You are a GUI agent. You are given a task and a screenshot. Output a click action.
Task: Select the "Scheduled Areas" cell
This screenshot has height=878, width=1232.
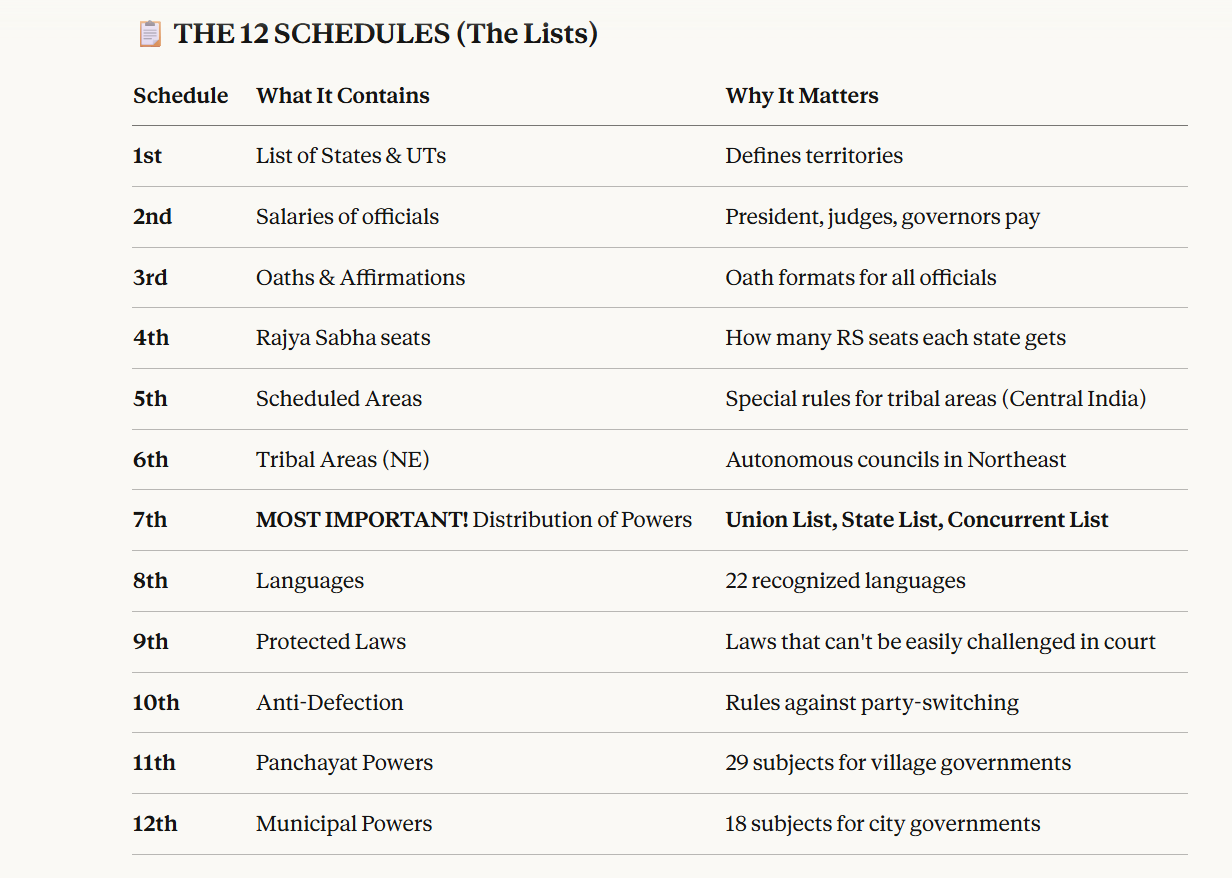point(338,399)
